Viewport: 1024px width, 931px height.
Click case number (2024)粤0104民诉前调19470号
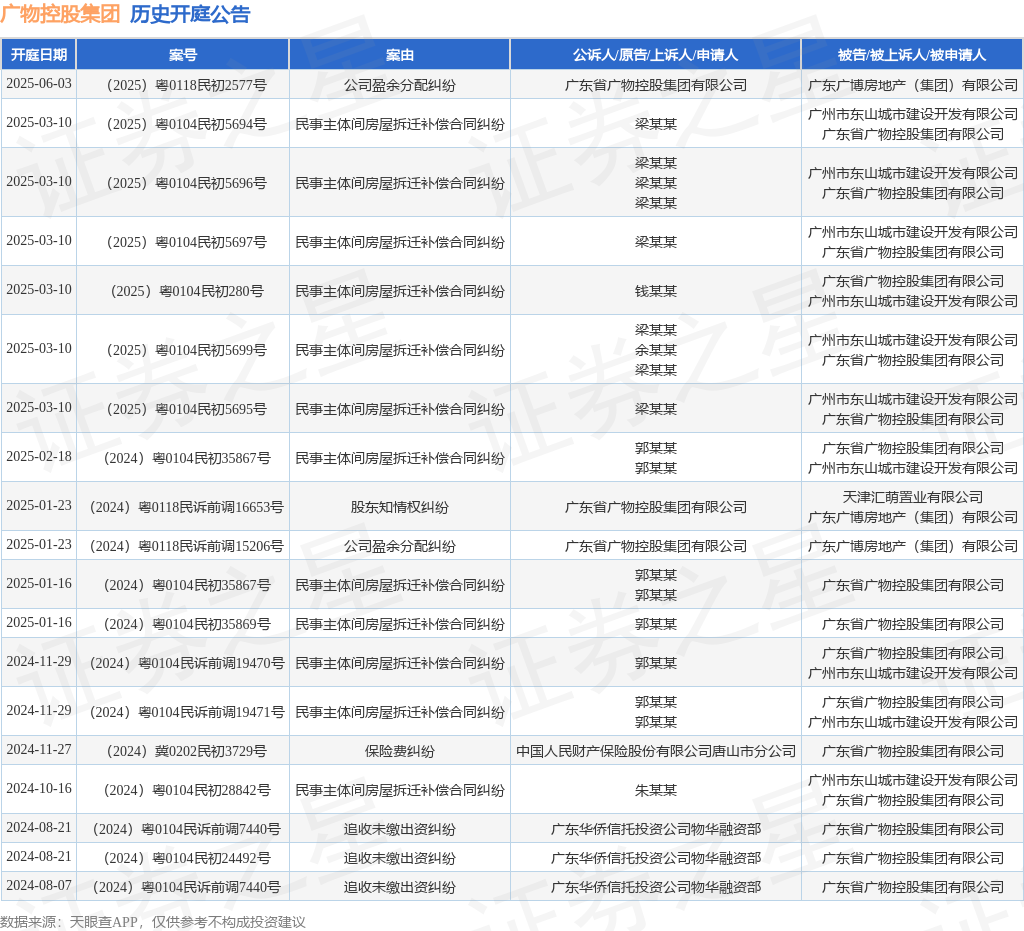187,663
